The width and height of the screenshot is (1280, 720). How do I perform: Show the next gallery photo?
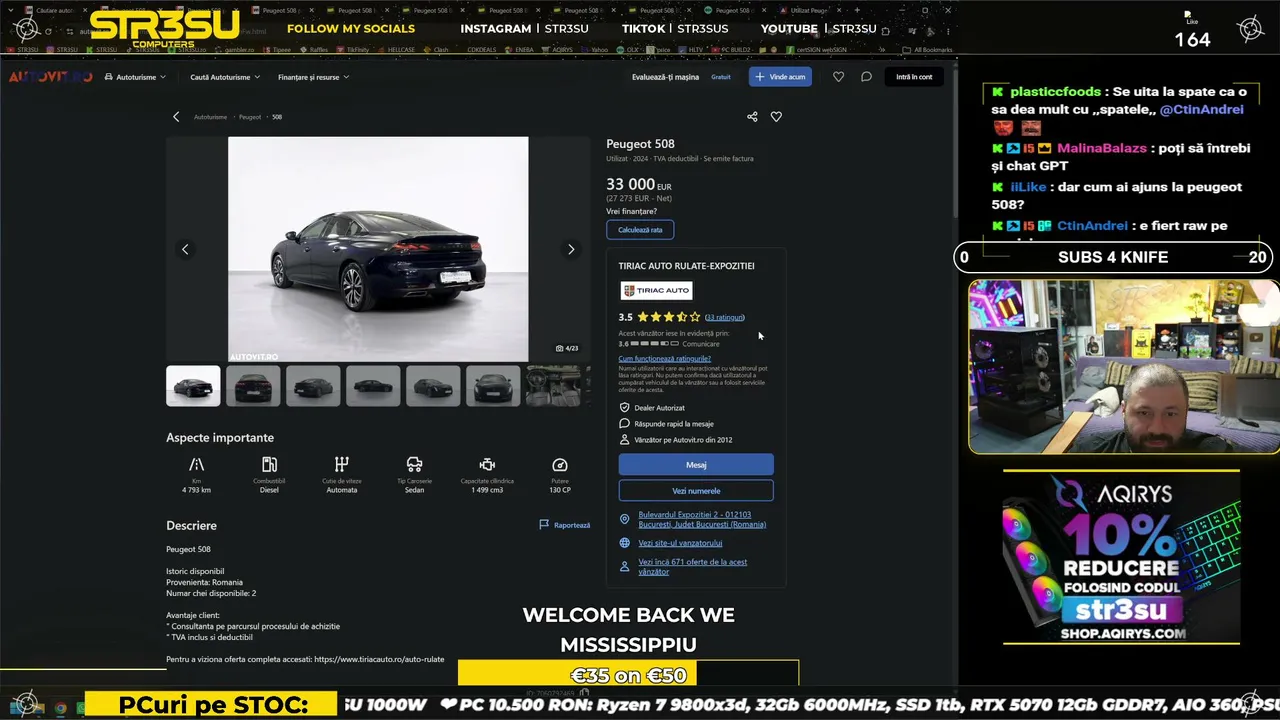(x=571, y=249)
